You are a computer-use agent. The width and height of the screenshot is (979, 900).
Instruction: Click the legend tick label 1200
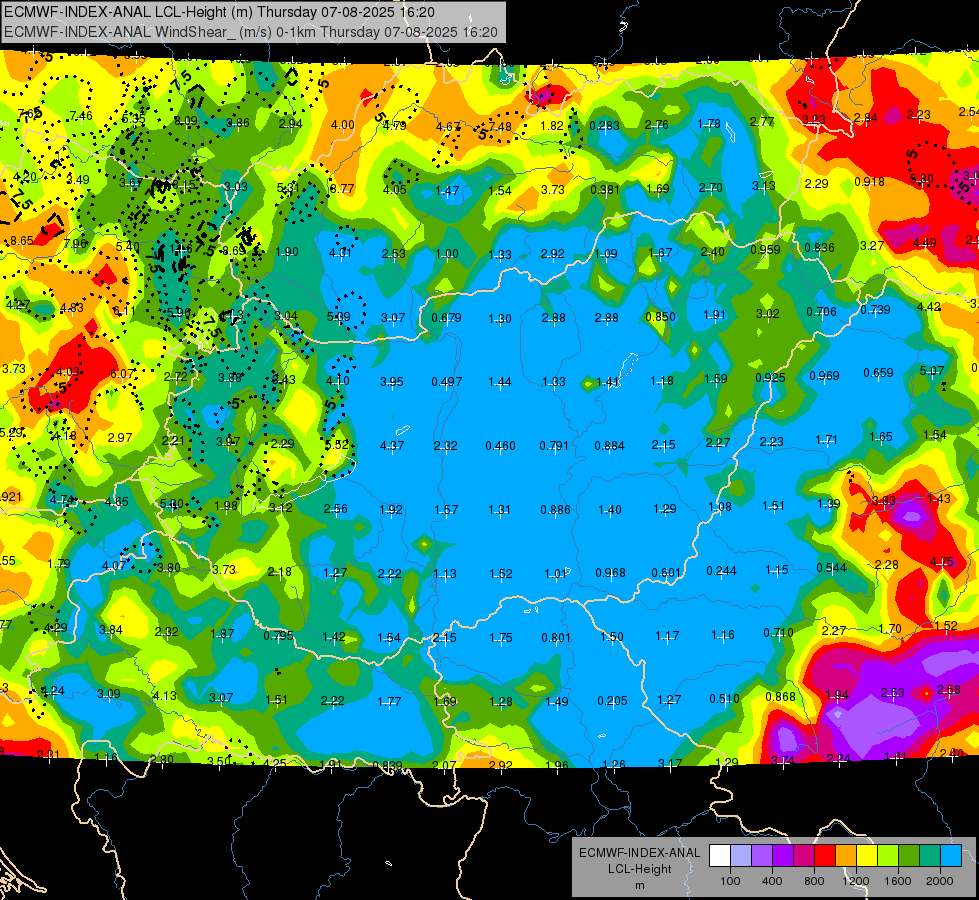856,881
